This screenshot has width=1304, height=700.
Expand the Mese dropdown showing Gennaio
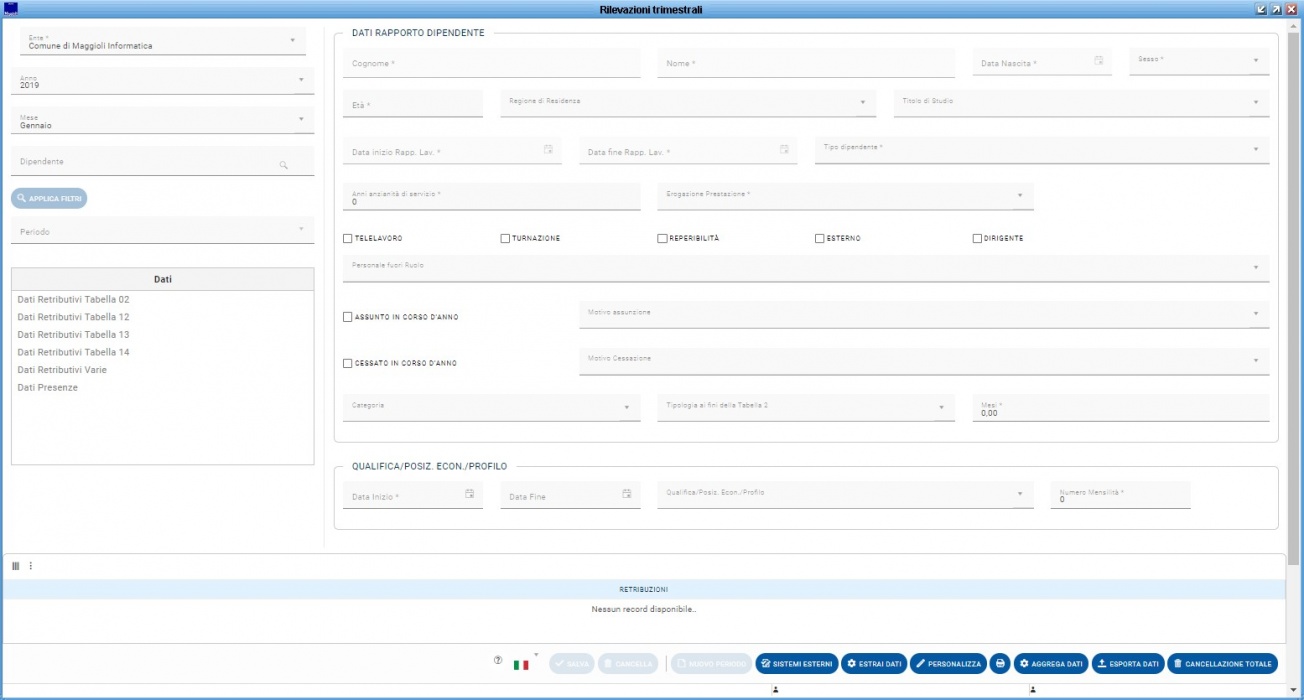click(300, 120)
